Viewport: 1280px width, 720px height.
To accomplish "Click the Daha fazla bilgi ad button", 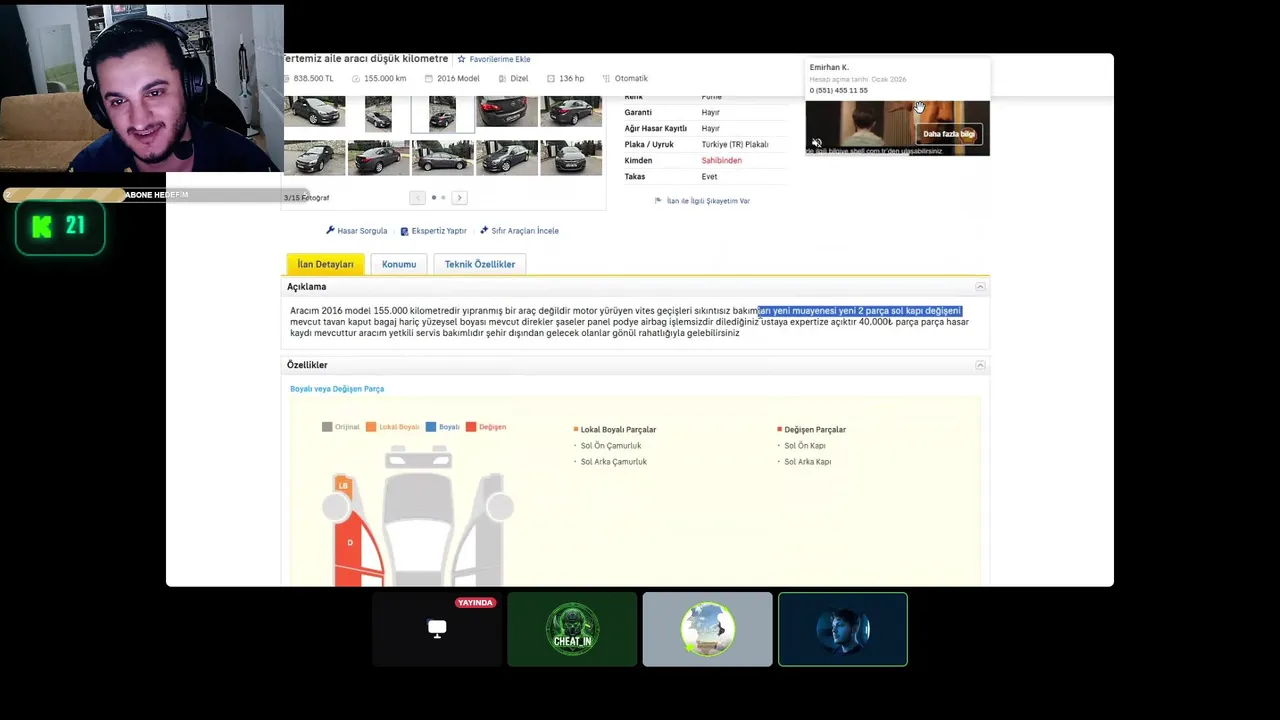I will coord(949,134).
